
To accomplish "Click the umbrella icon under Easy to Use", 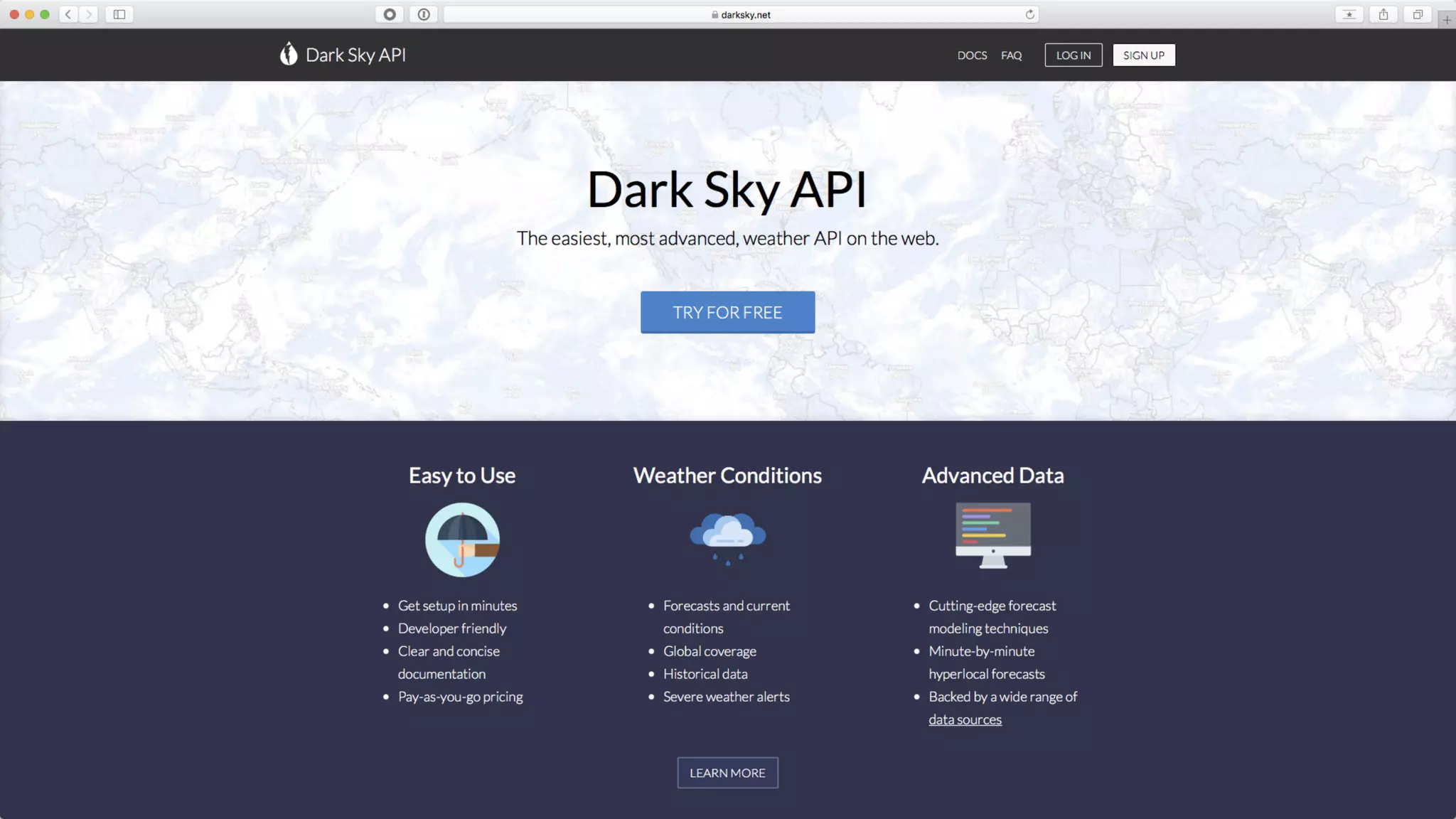I will click(462, 540).
